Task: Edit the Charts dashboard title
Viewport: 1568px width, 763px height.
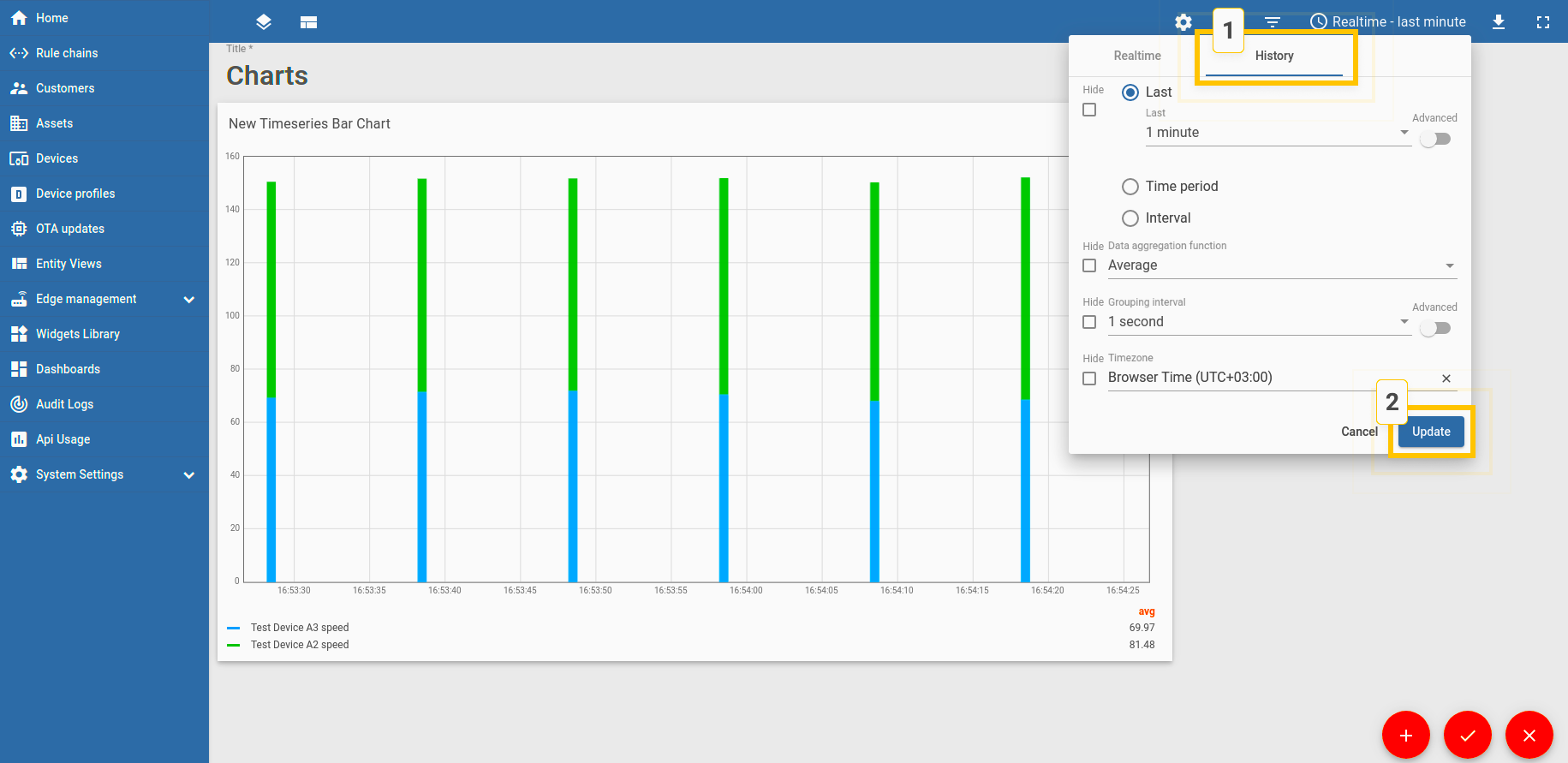Action: (267, 76)
